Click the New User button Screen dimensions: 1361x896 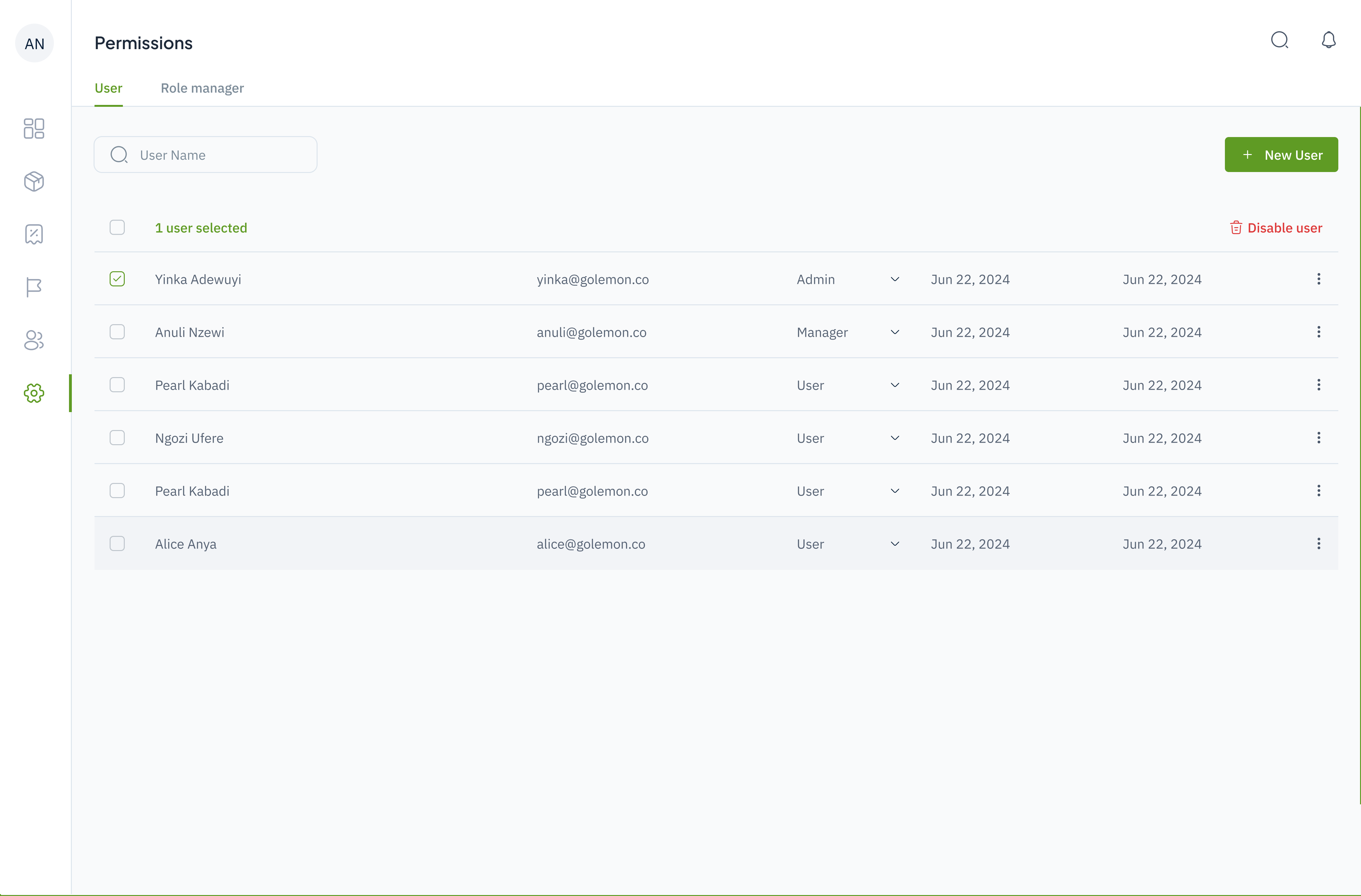1281,155
